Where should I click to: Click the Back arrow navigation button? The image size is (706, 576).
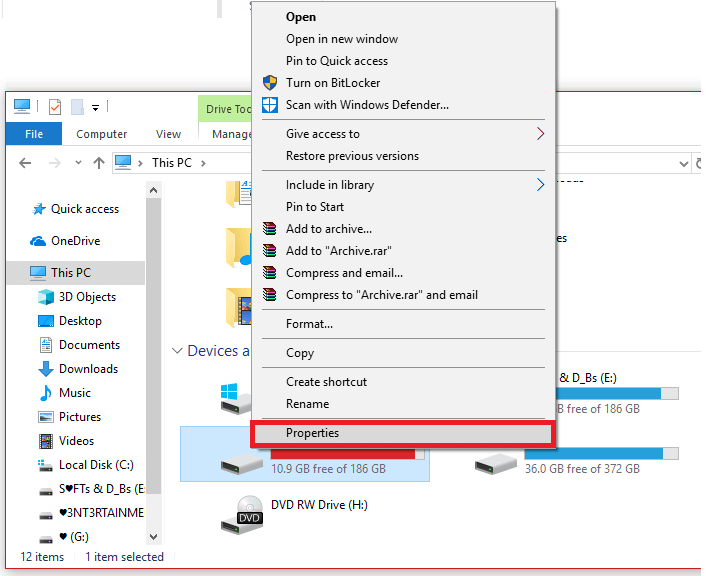[x=27, y=162]
